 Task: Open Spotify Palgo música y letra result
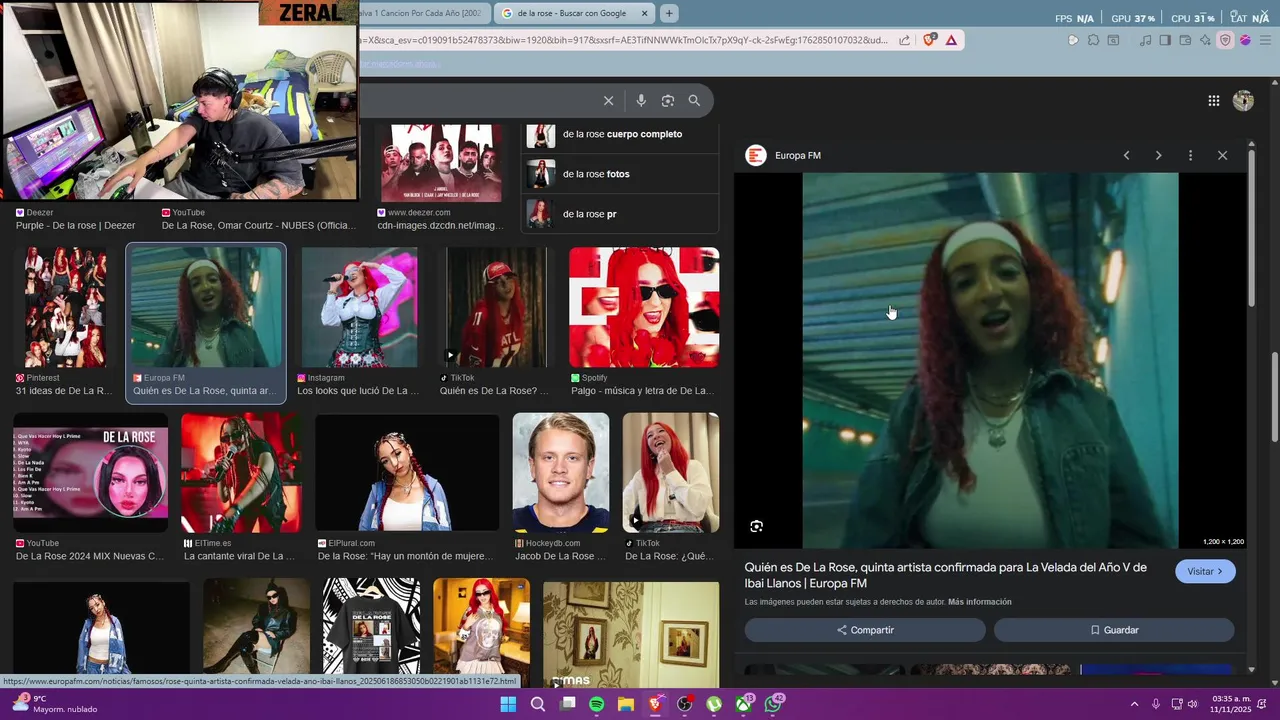[x=644, y=322]
